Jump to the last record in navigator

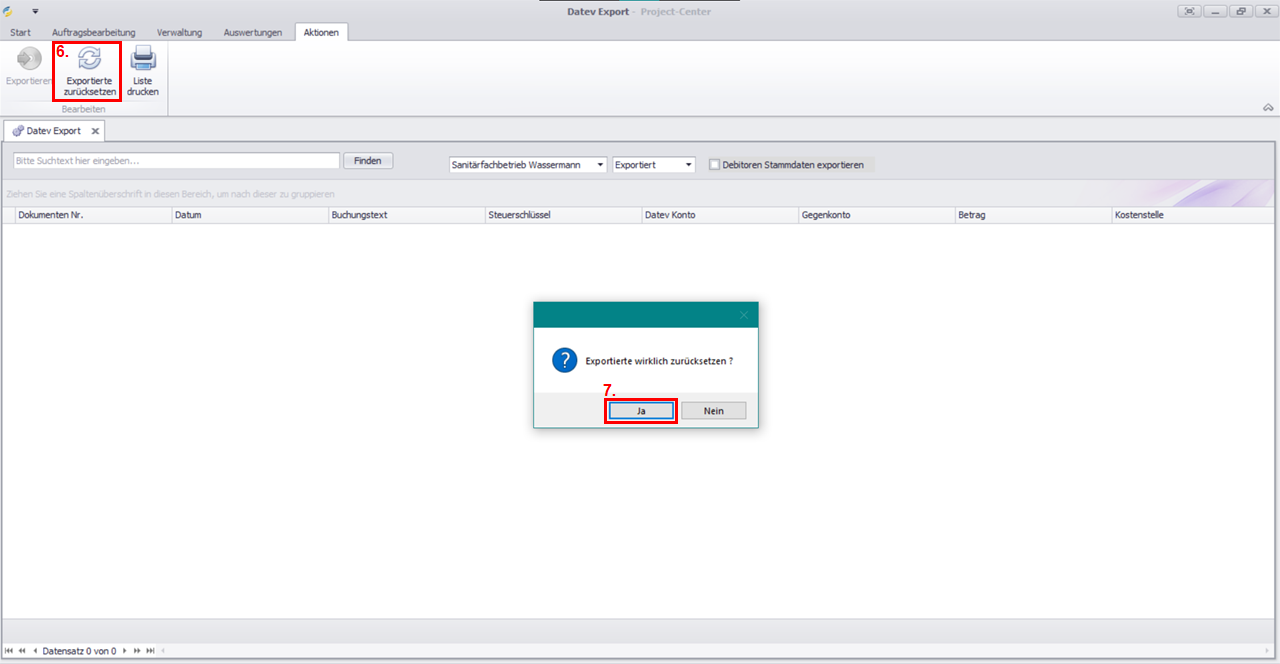pyautogui.click(x=150, y=651)
